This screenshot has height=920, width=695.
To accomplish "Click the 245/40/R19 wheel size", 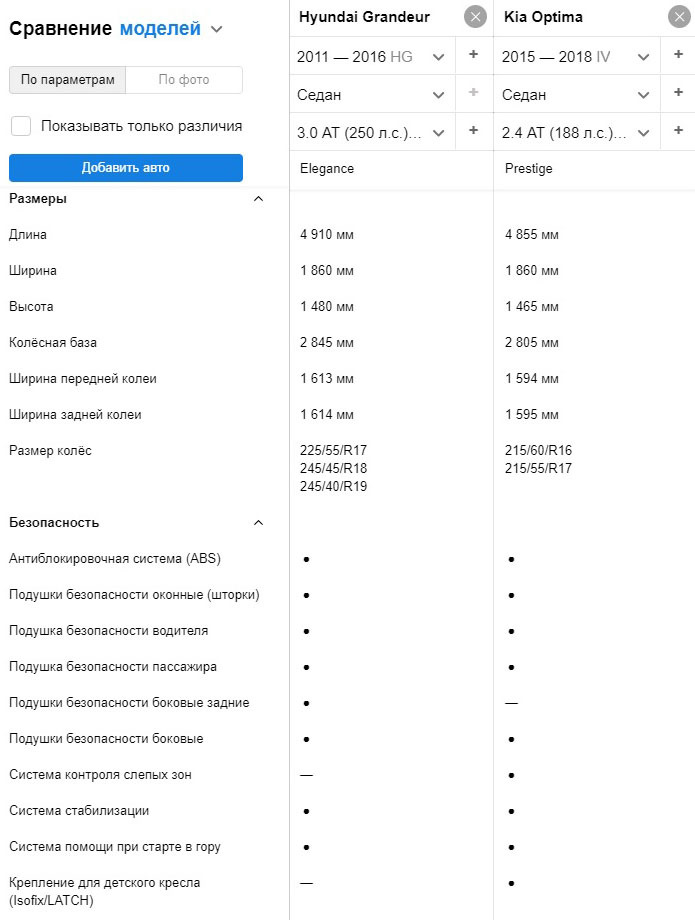I will (333, 486).
